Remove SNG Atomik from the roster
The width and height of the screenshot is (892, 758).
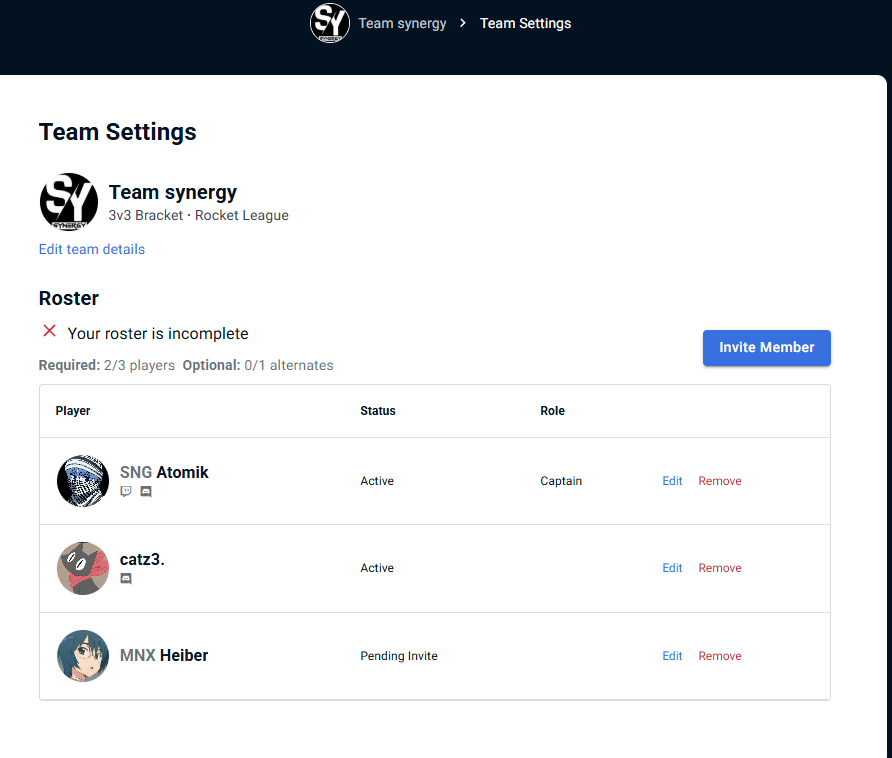pos(720,481)
